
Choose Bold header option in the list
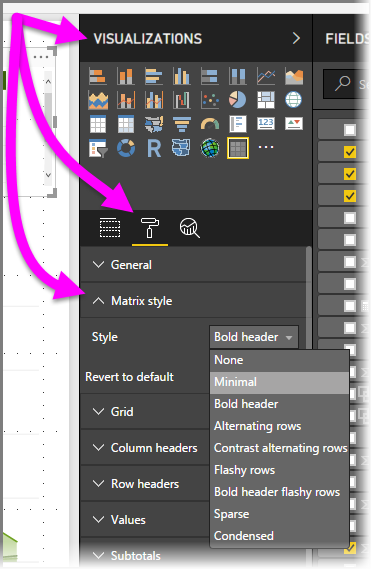pyautogui.click(x=279, y=404)
